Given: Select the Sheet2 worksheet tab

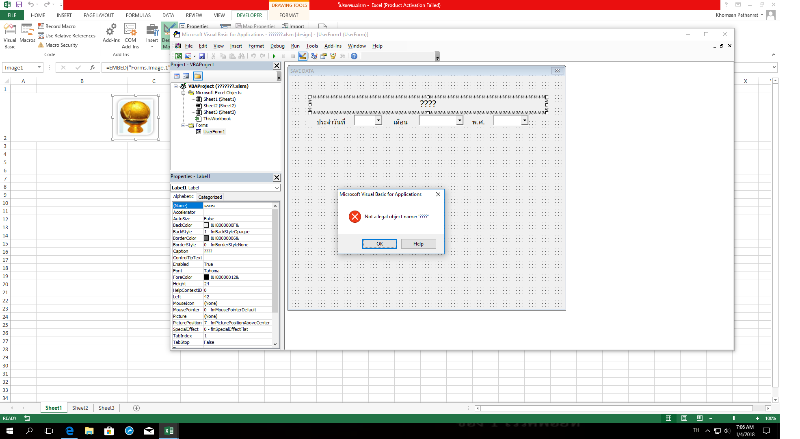Looking at the screenshot, I should click(x=80, y=408).
